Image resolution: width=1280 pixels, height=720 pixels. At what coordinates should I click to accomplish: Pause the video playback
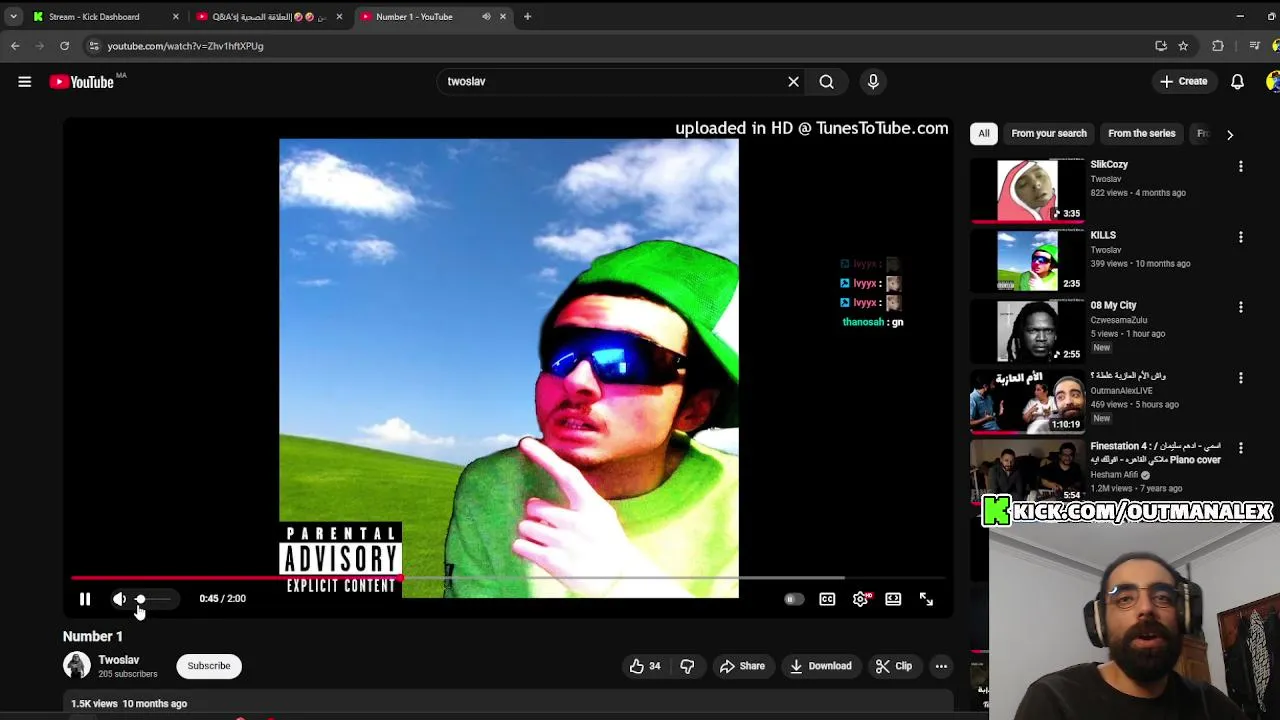pos(85,599)
